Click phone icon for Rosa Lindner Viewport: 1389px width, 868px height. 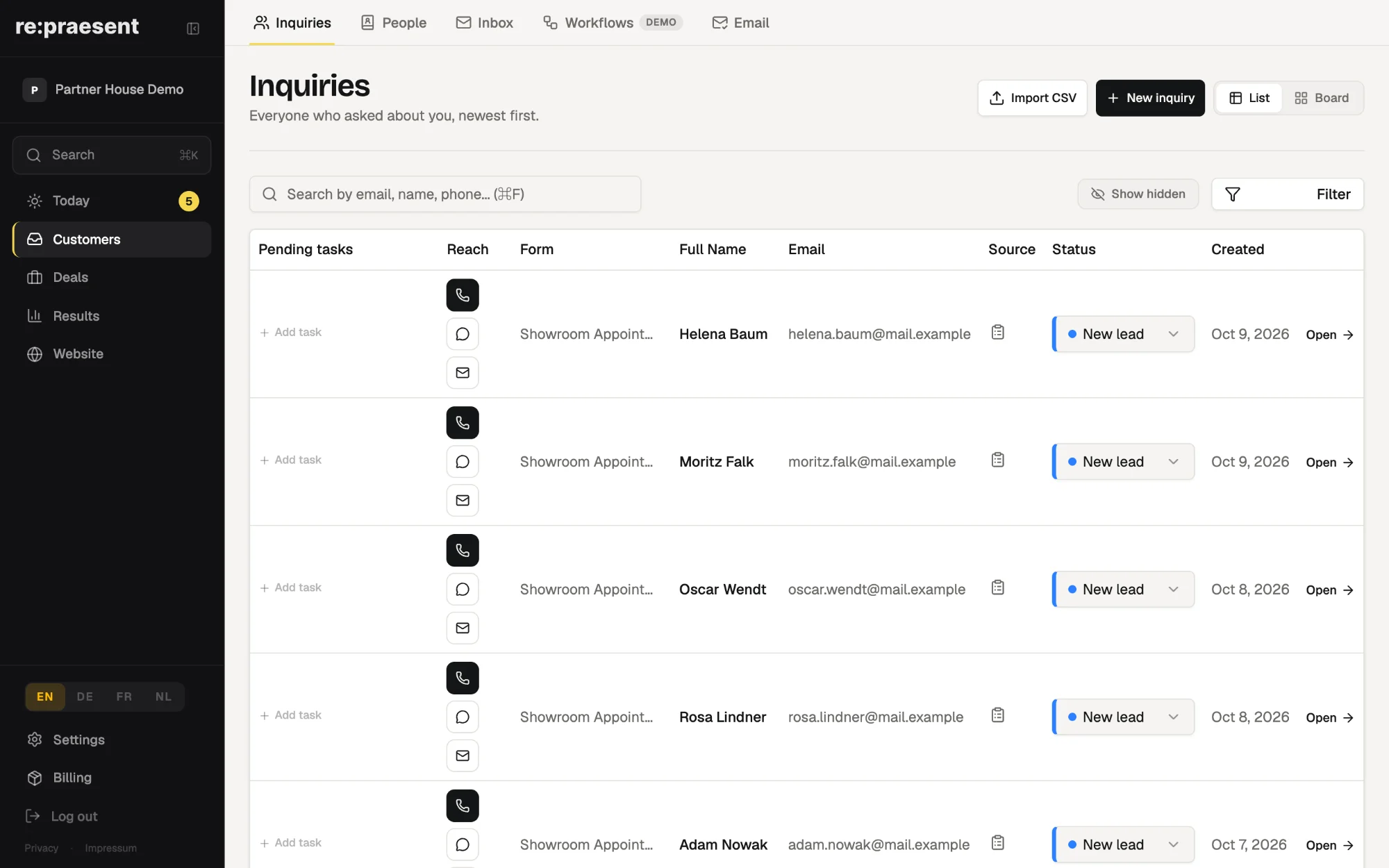463,678
